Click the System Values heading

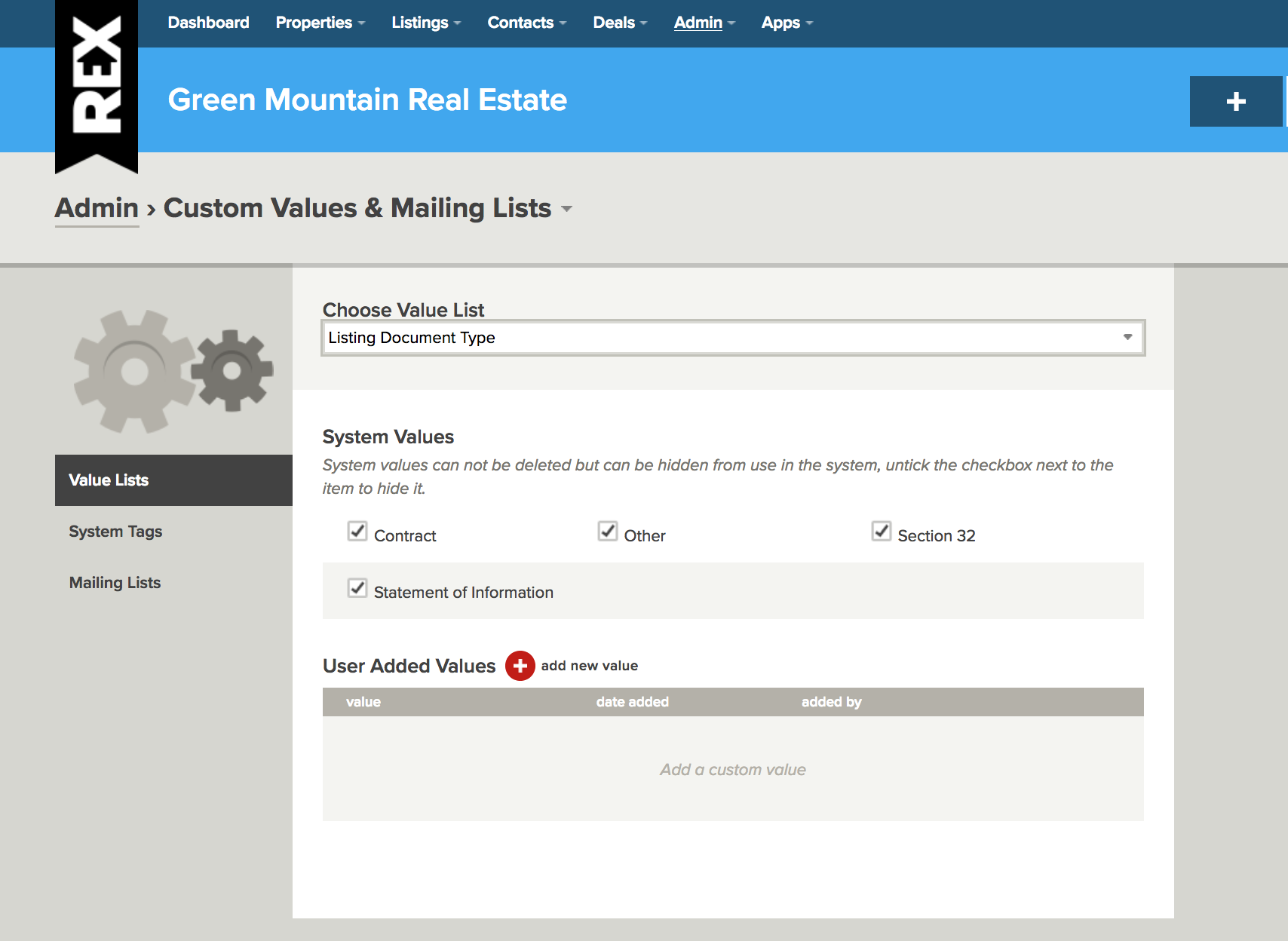[388, 437]
